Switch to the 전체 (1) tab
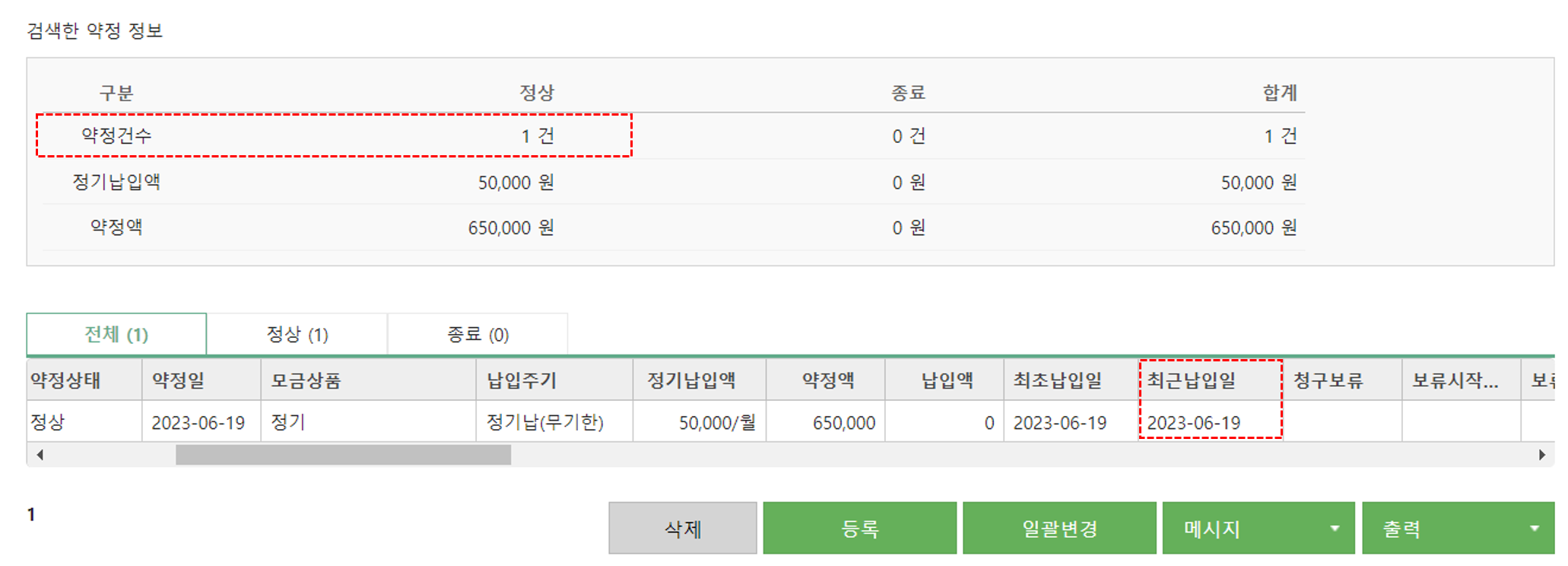The image size is (1568, 566). click(x=116, y=334)
